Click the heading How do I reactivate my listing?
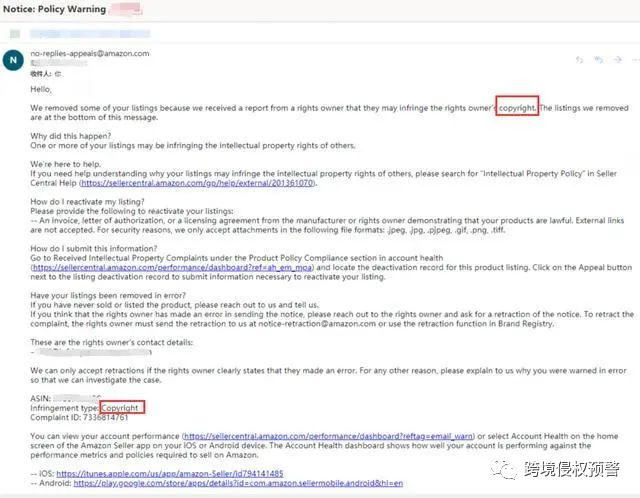640x498 pixels. (87, 202)
